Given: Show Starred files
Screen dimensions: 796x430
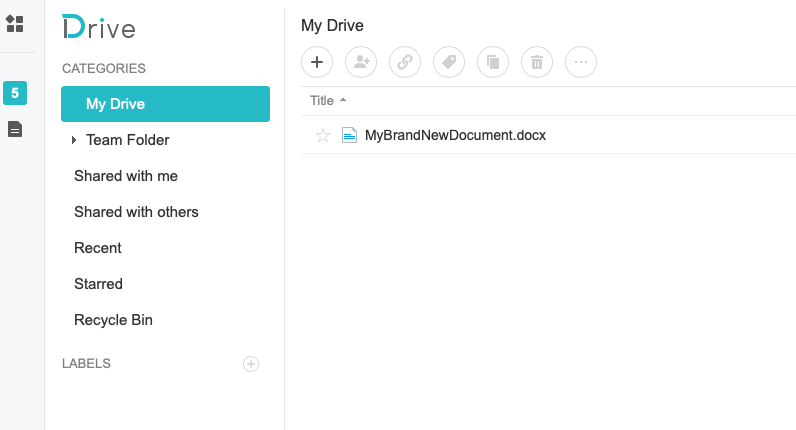Looking at the screenshot, I should [98, 284].
